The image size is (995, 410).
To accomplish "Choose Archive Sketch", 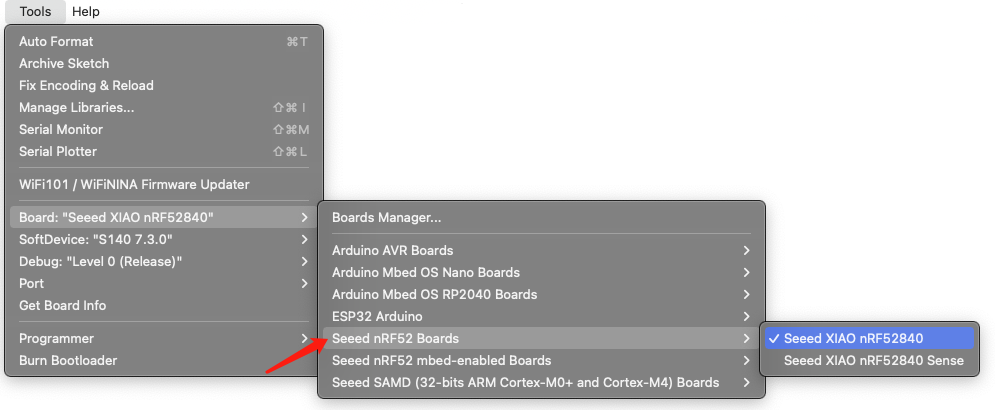I will tap(163, 63).
